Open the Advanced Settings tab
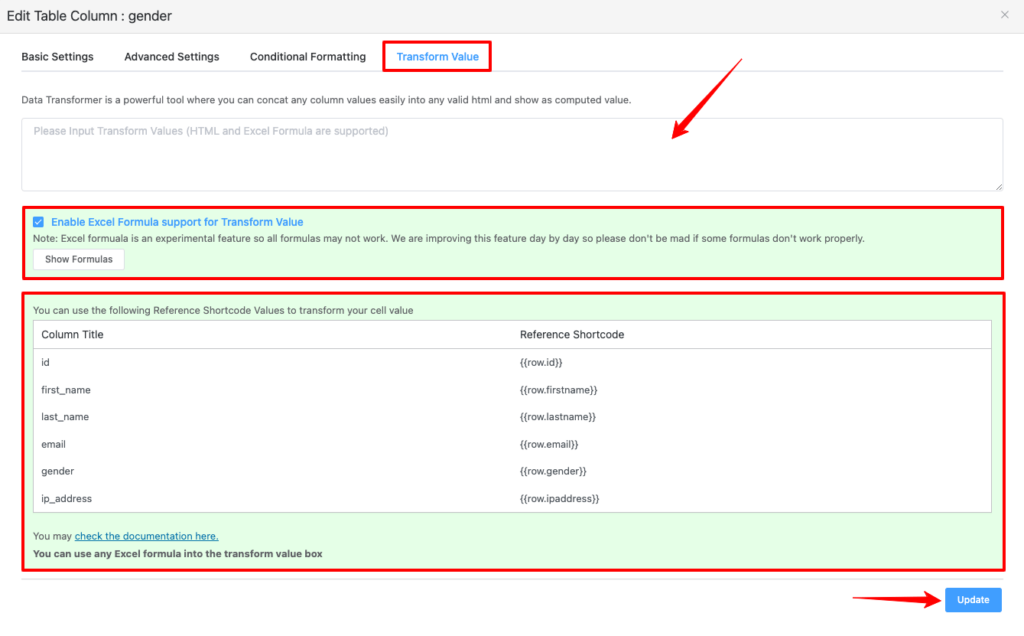 pyautogui.click(x=171, y=57)
